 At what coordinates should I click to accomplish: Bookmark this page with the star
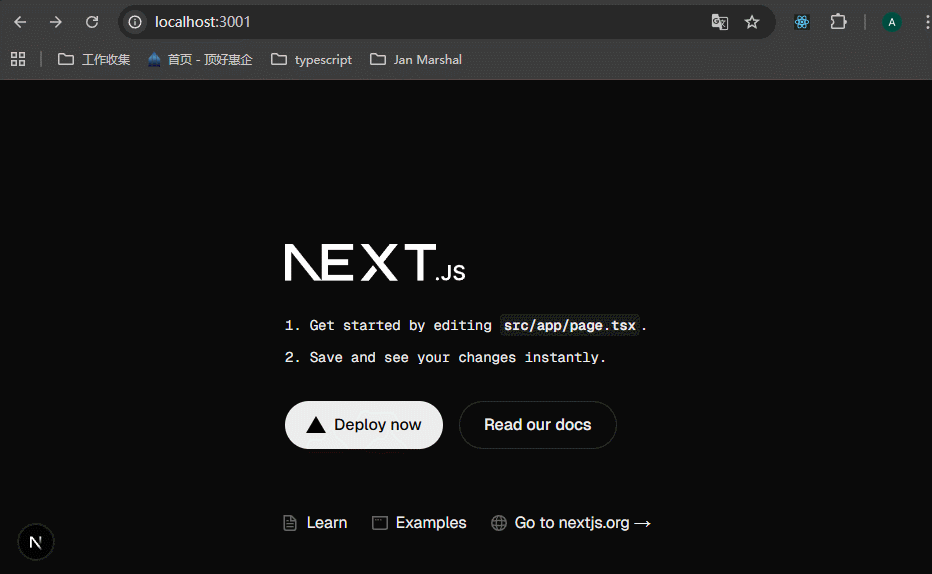tap(752, 22)
